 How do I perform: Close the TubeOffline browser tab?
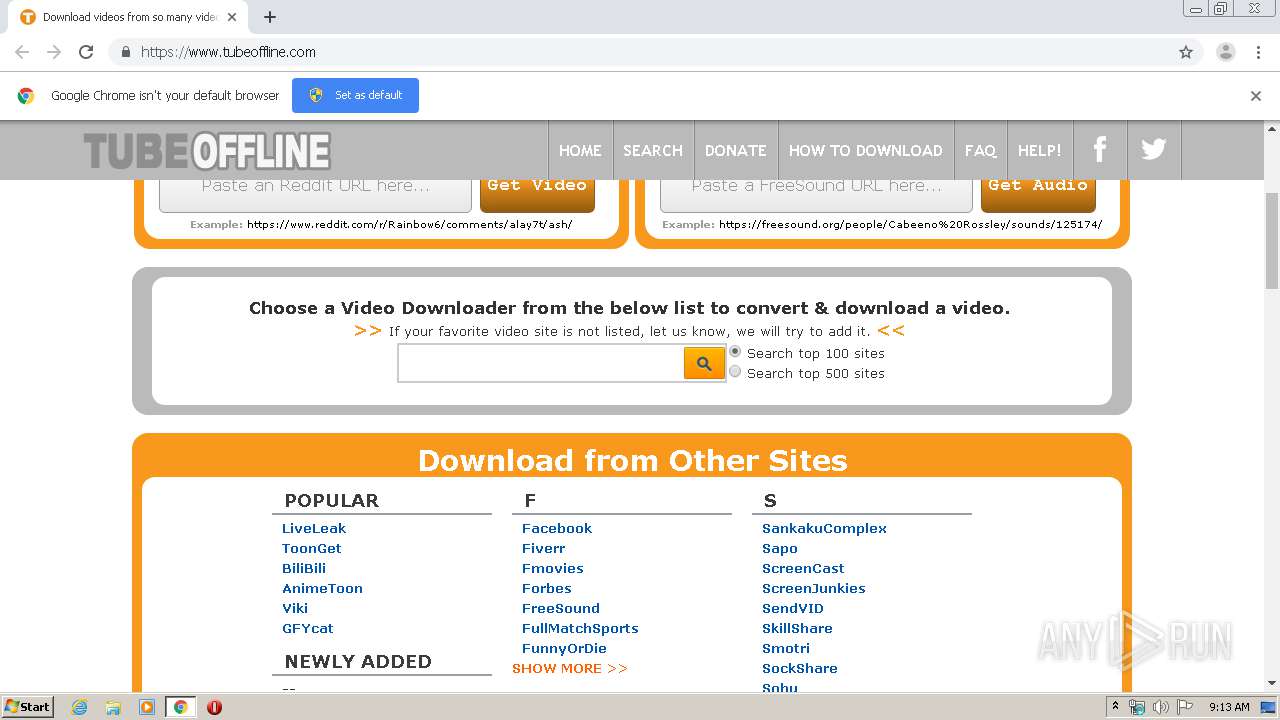coord(232,17)
